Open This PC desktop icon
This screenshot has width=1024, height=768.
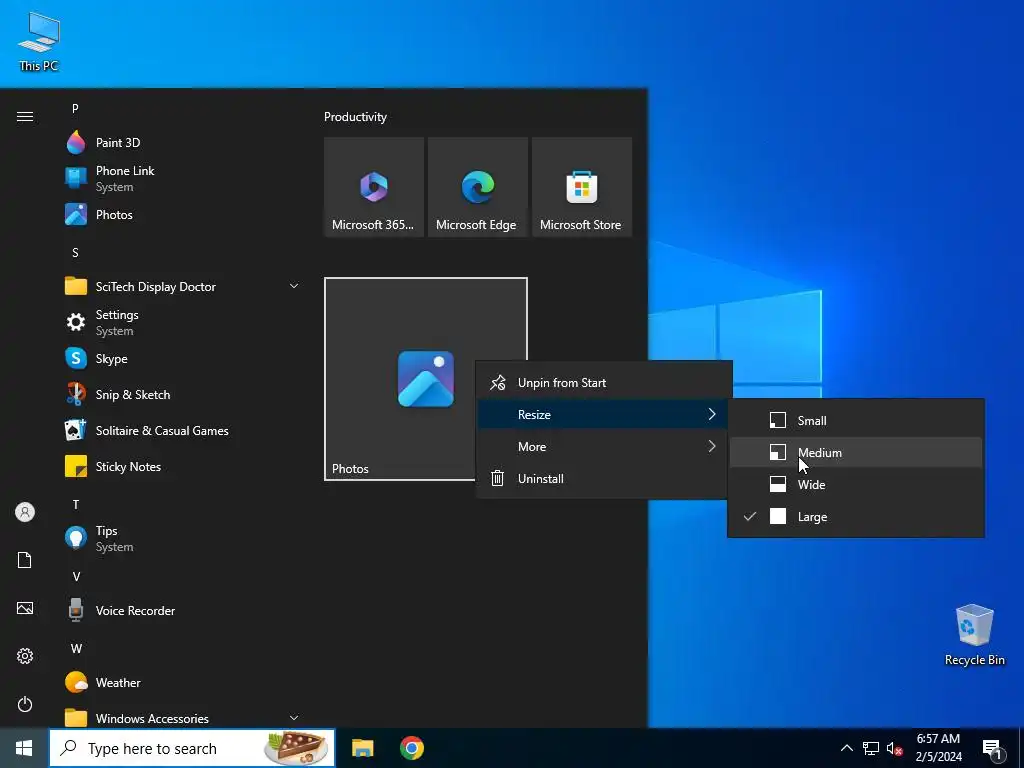click(x=39, y=42)
